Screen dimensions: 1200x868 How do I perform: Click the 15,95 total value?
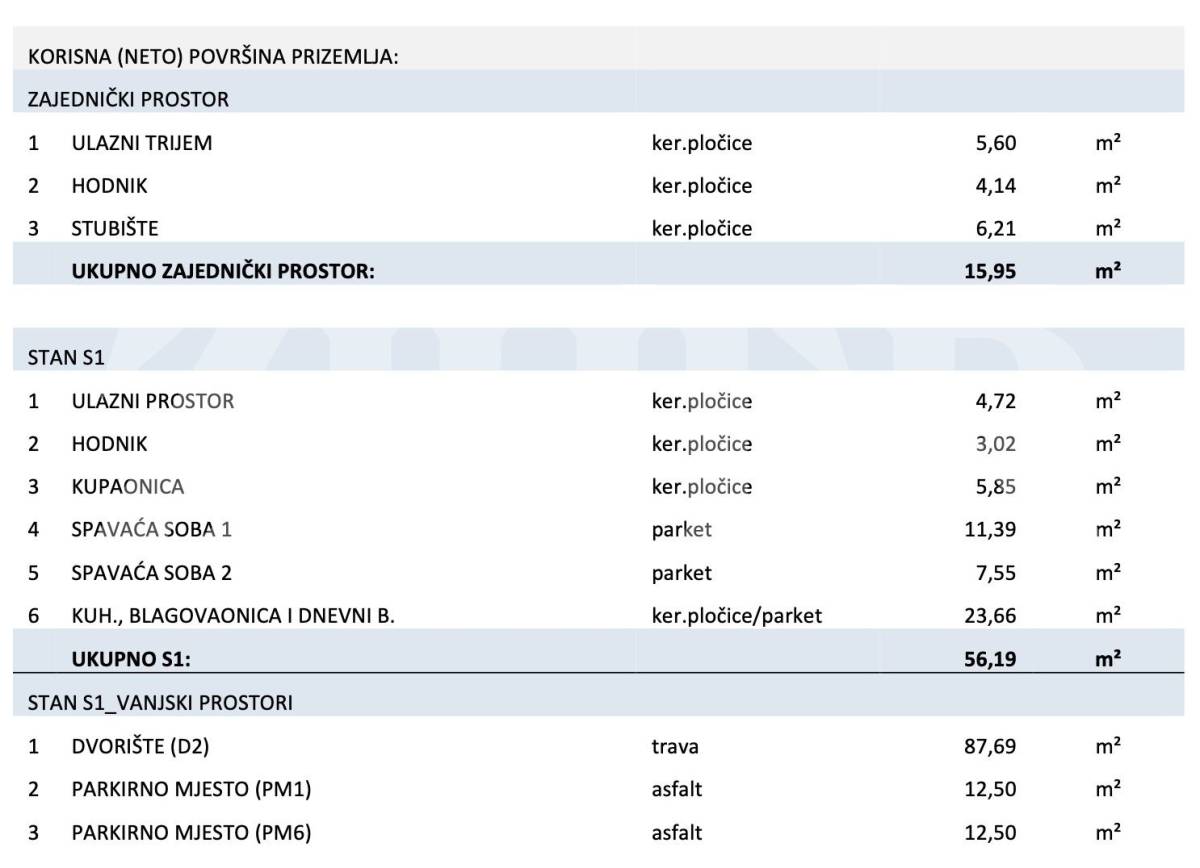pos(990,271)
